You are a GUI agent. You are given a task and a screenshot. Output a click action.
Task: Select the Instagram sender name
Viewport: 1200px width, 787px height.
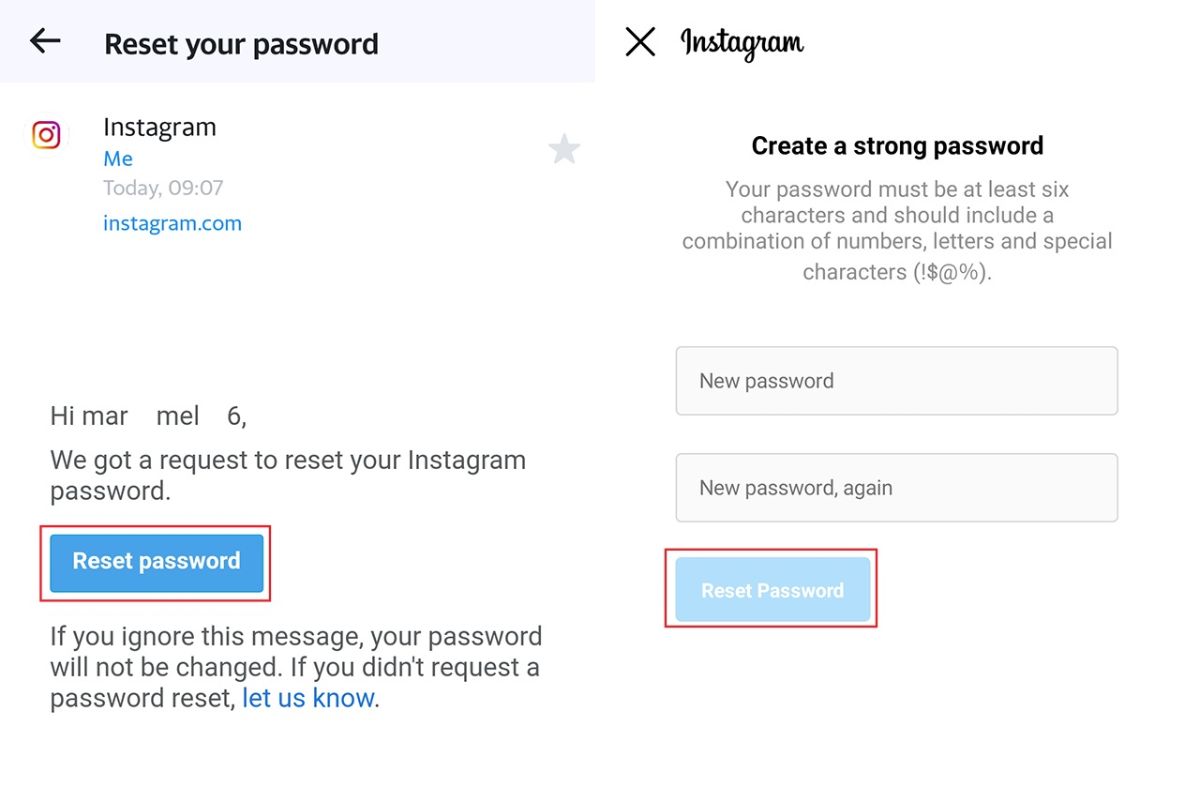click(159, 127)
